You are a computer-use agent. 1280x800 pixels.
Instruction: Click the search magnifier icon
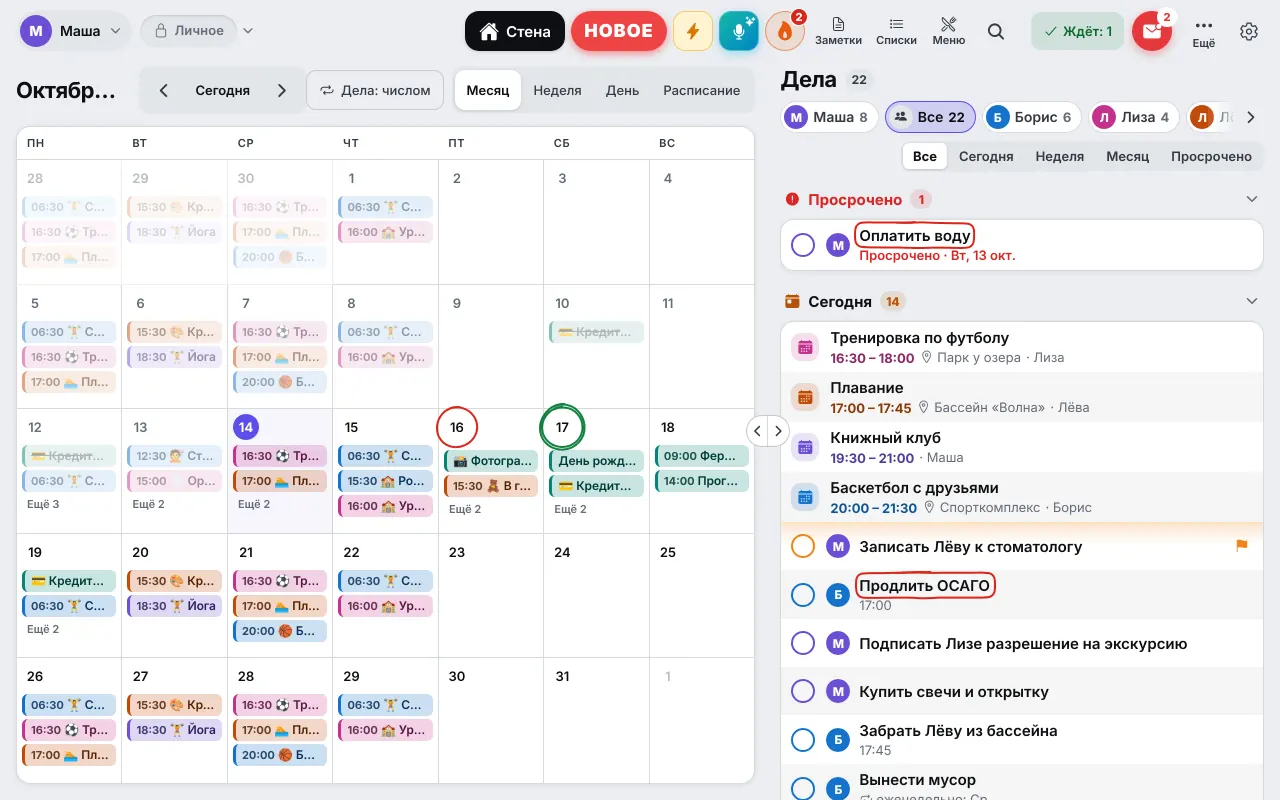click(996, 31)
